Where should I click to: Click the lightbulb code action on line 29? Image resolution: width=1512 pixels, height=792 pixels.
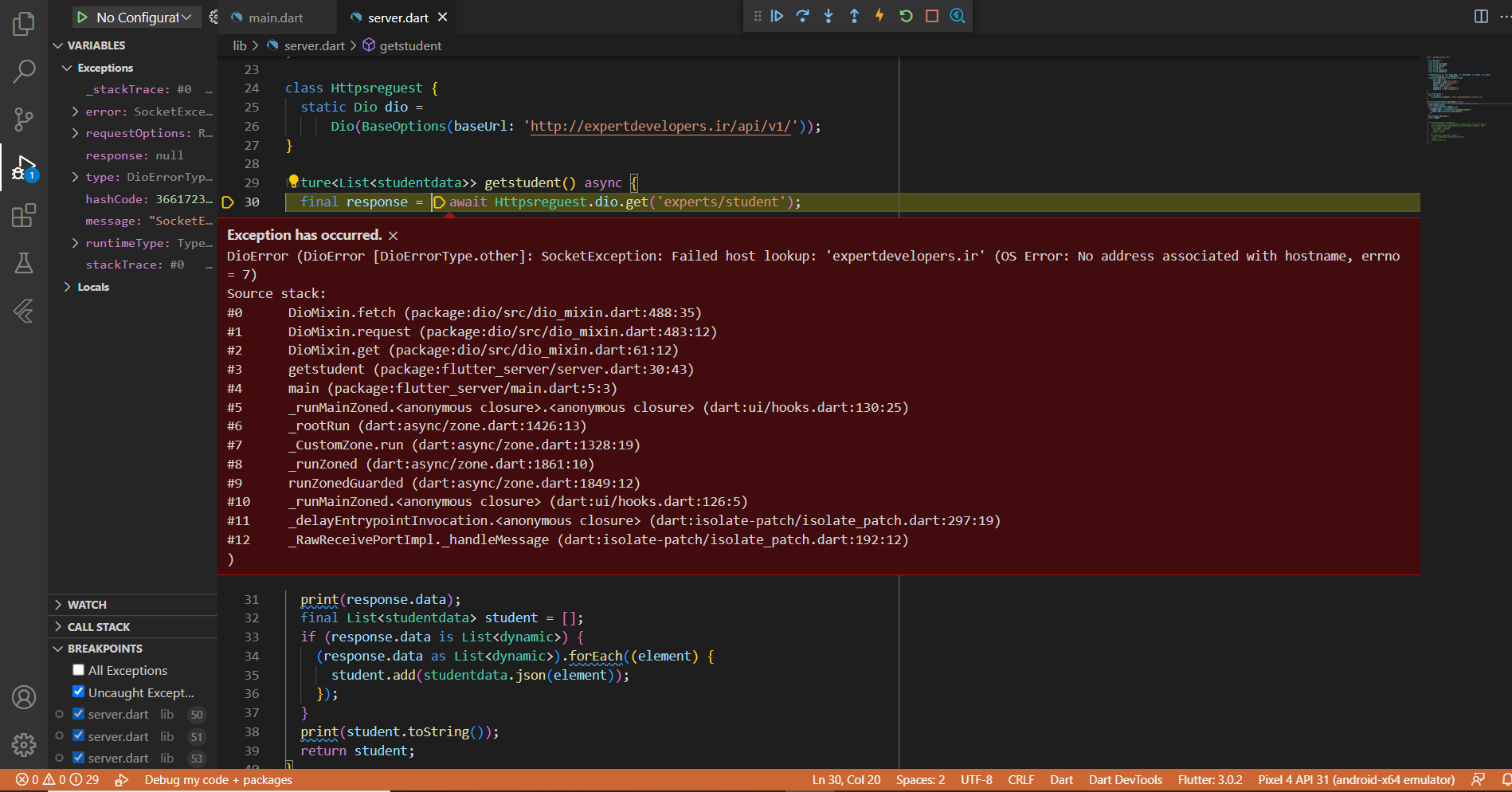(293, 182)
